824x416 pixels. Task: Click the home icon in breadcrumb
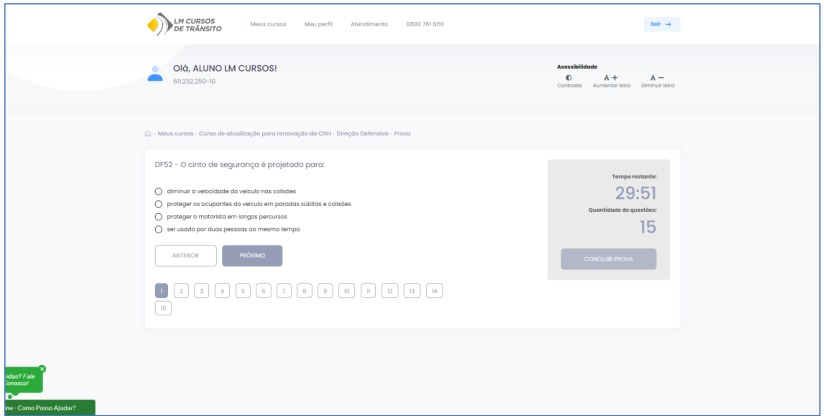click(x=148, y=133)
